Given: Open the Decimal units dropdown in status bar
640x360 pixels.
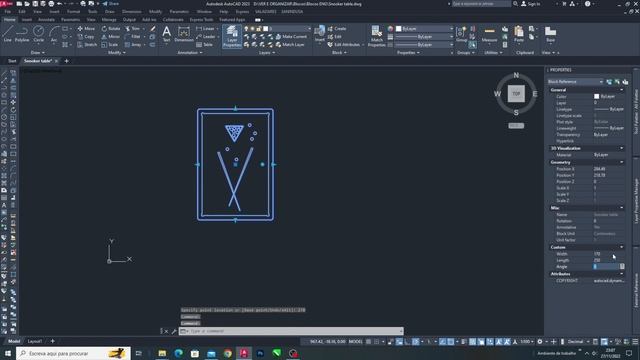Looking at the screenshot, I should click(578, 341).
